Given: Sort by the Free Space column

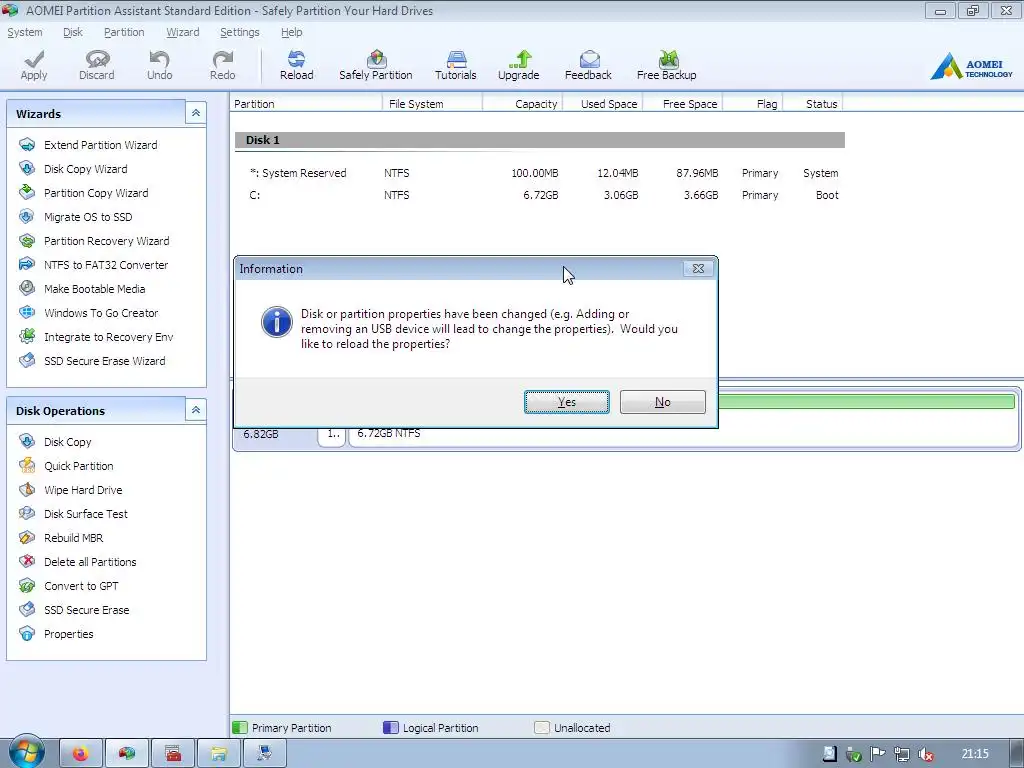Looking at the screenshot, I should 683,104.
